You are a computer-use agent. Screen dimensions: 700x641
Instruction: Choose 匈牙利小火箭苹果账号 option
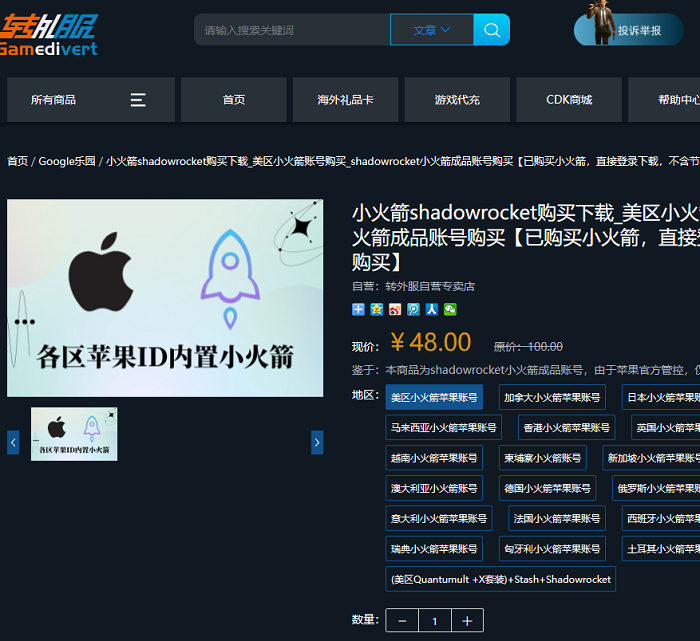[552, 549]
